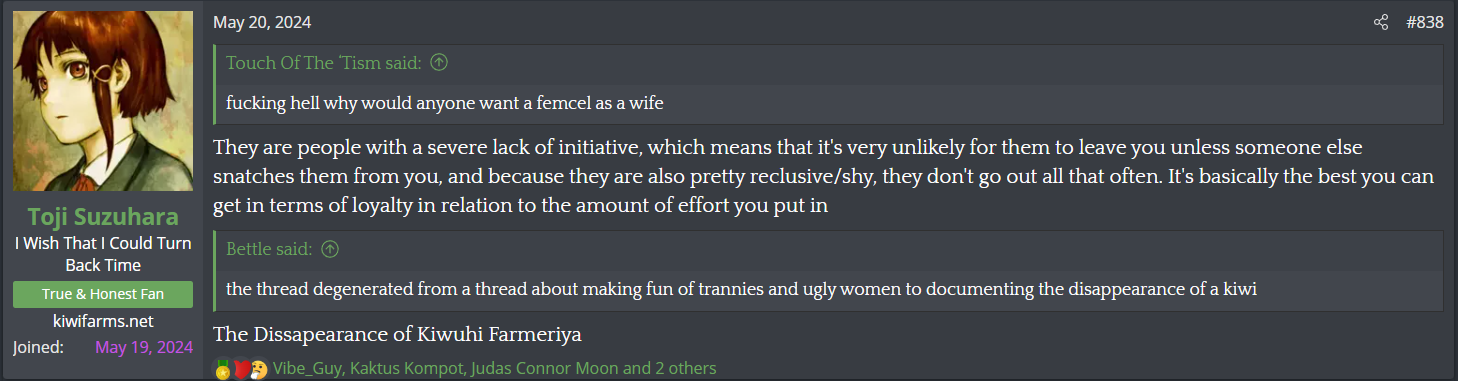Open Toji Suzuhara's profile via username
Image resolution: width=1458 pixels, height=381 pixels.
[x=103, y=217]
